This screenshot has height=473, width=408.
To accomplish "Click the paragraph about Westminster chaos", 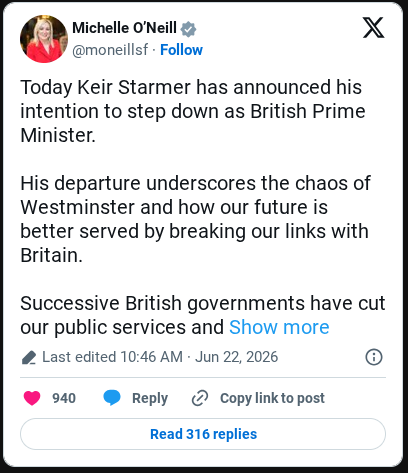I will 195,219.
